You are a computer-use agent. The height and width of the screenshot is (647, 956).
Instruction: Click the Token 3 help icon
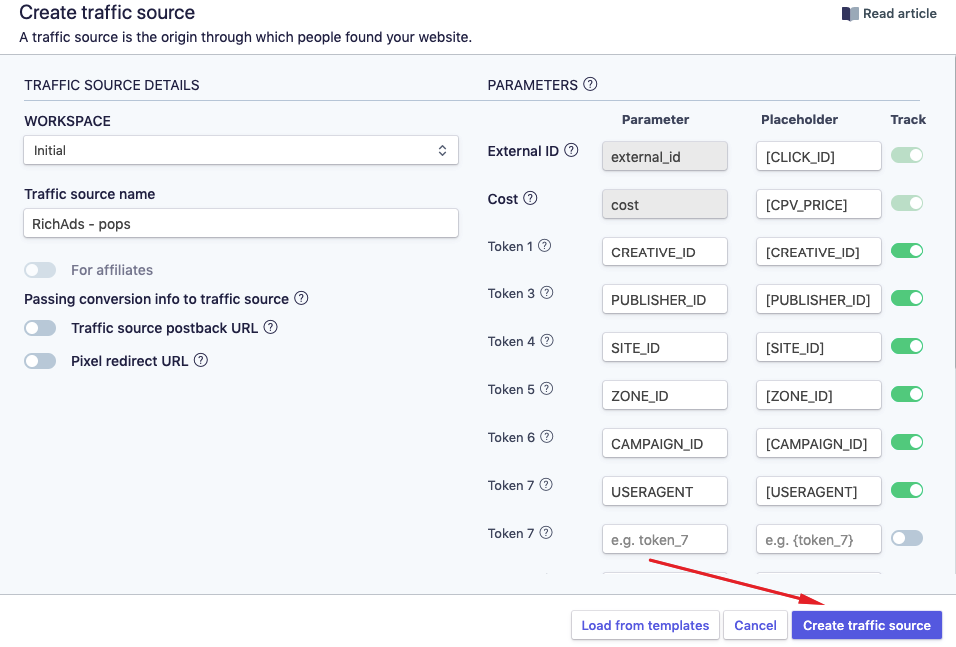pyautogui.click(x=546, y=294)
